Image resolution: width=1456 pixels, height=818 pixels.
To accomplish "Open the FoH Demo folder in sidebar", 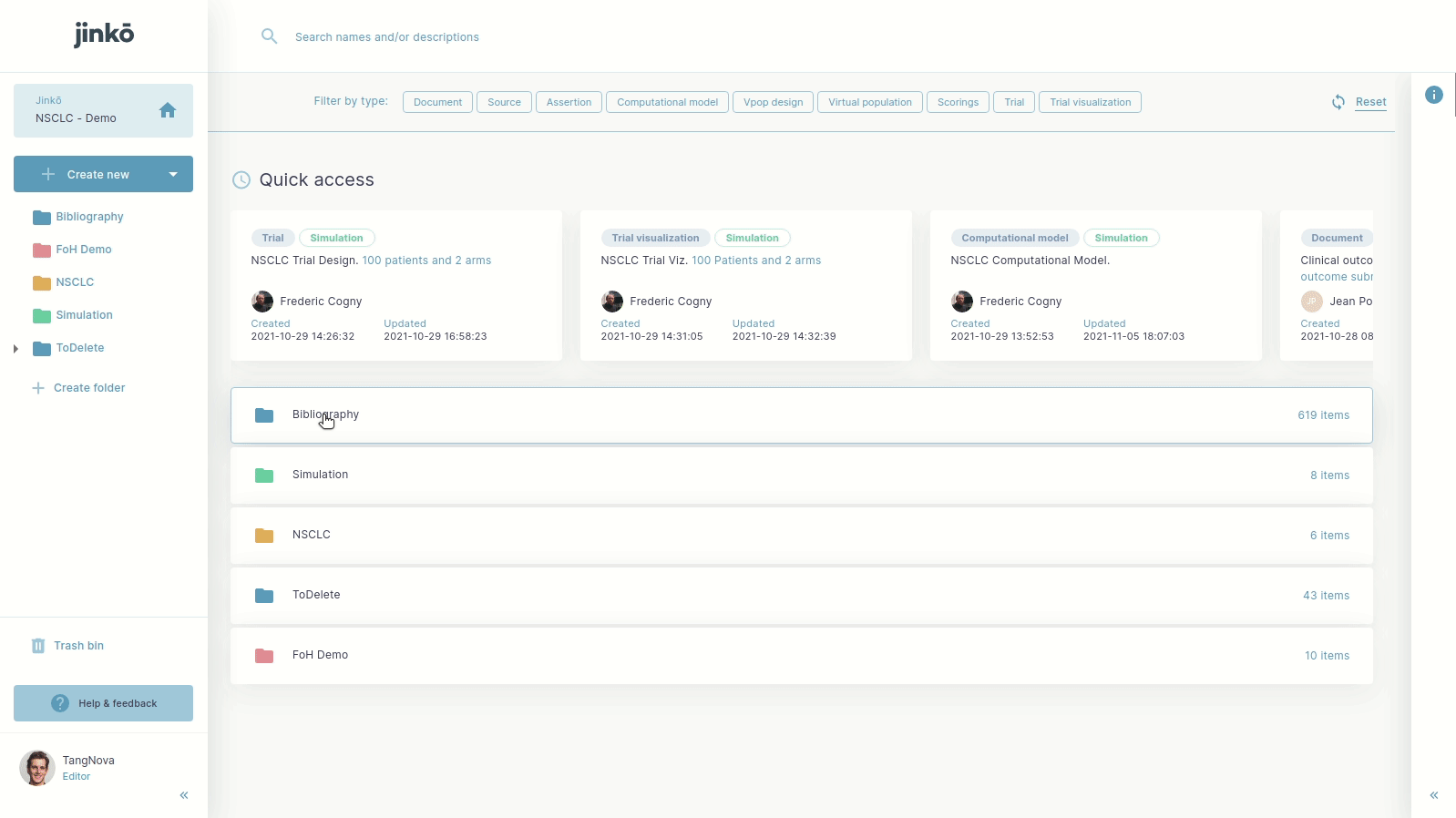I will 83,250.
